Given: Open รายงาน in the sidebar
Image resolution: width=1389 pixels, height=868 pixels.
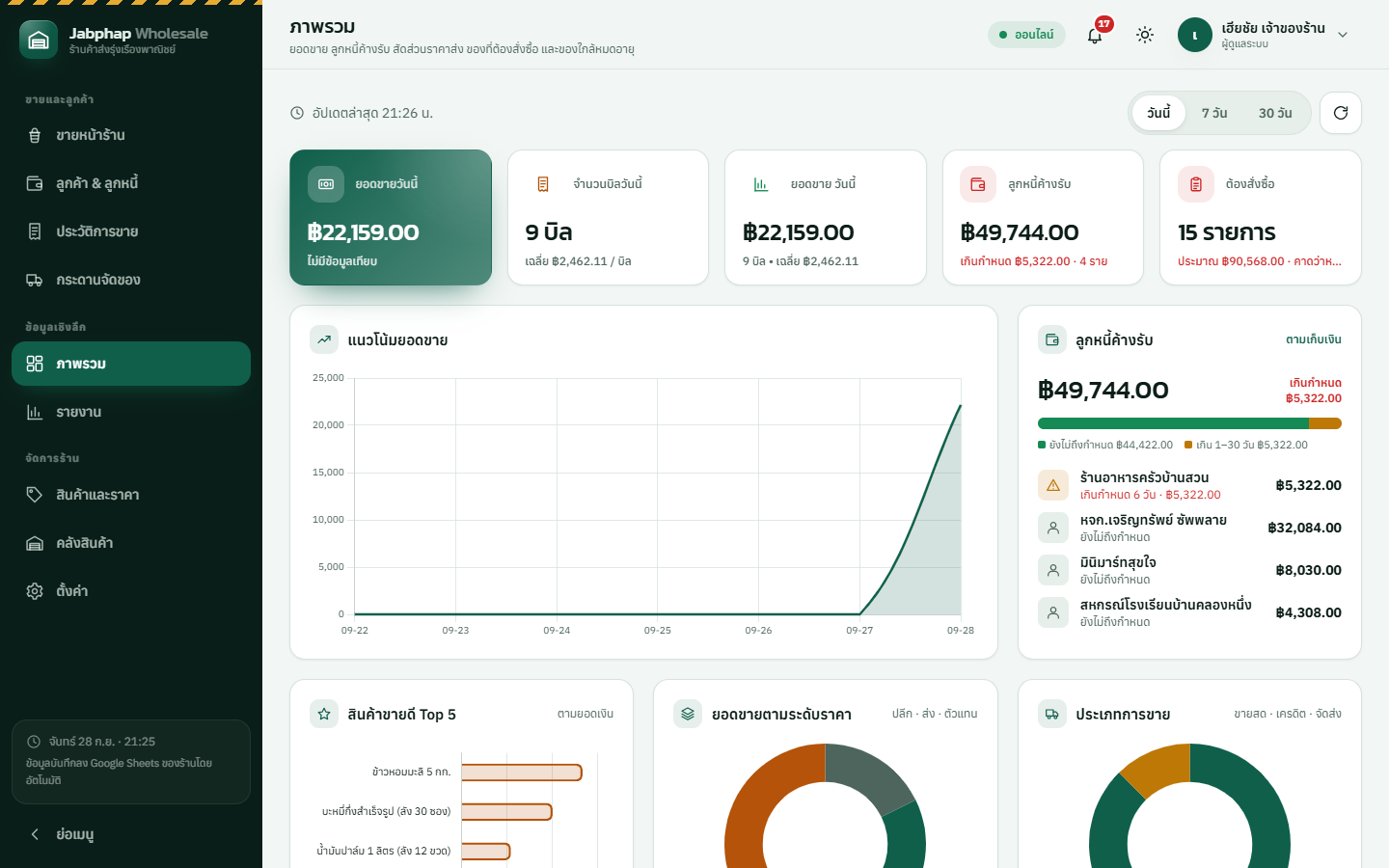Looking at the screenshot, I should click(131, 412).
